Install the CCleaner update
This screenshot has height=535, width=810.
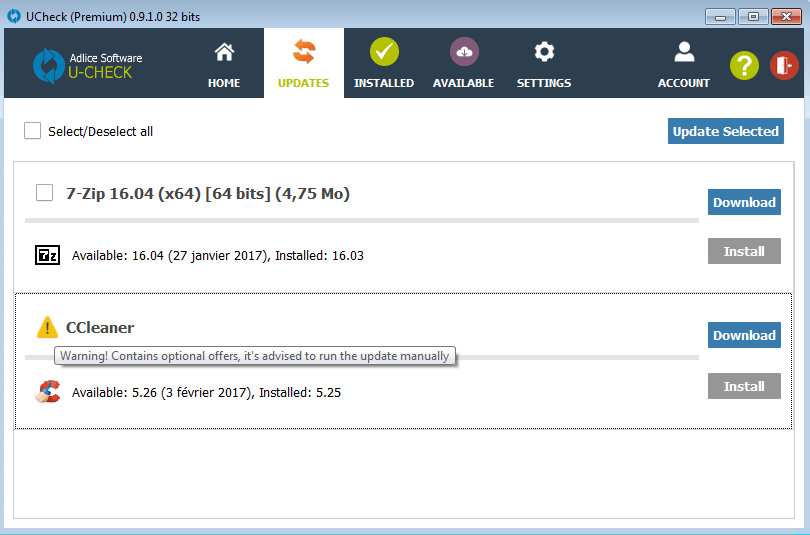pyautogui.click(x=744, y=386)
